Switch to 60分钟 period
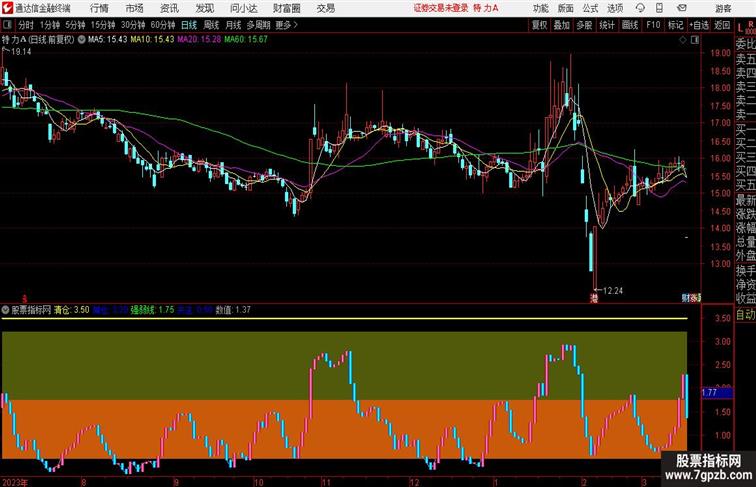This screenshot has height=487, width=756. coord(163,25)
